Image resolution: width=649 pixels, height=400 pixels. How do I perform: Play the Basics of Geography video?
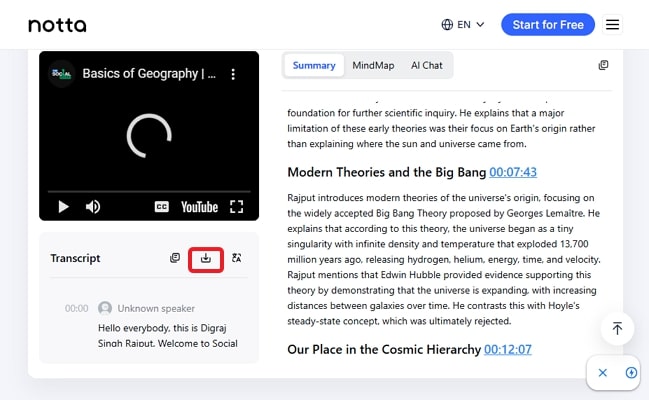[x=63, y=207]
